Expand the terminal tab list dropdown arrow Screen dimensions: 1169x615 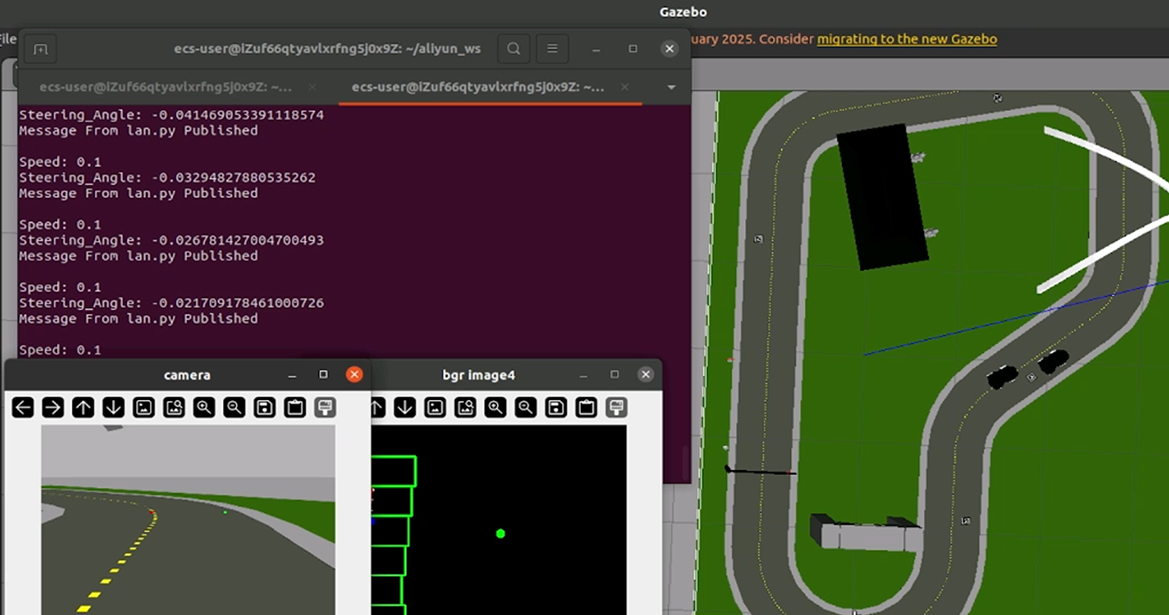[671, 87]
